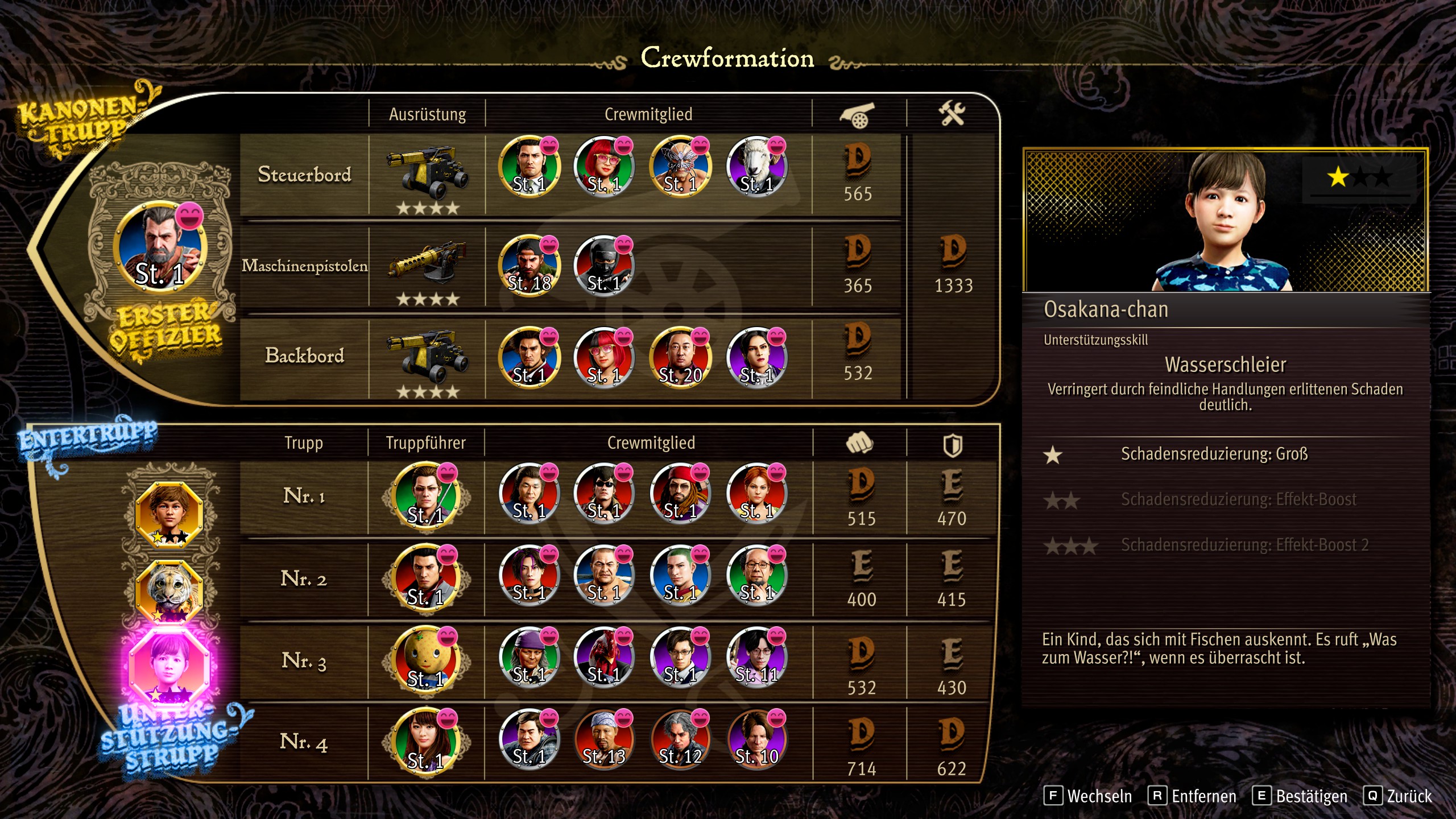Click the Bestätigen button
Image resolution: width=1456 pixels, height=819 pixels.
click(1300, 796)
